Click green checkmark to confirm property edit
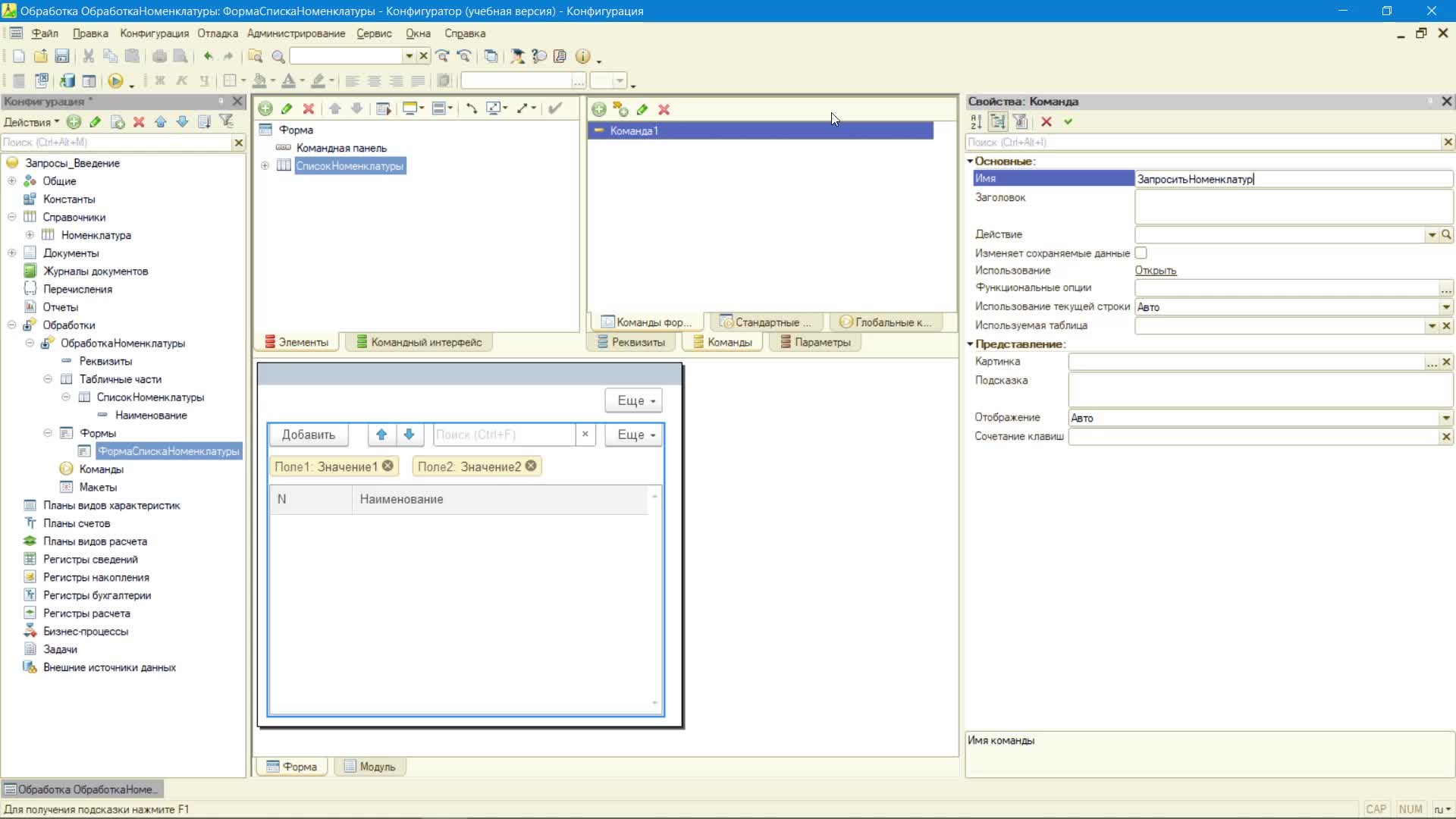Viewport: 1456px width, 819px height. (x=1068, y=121)
